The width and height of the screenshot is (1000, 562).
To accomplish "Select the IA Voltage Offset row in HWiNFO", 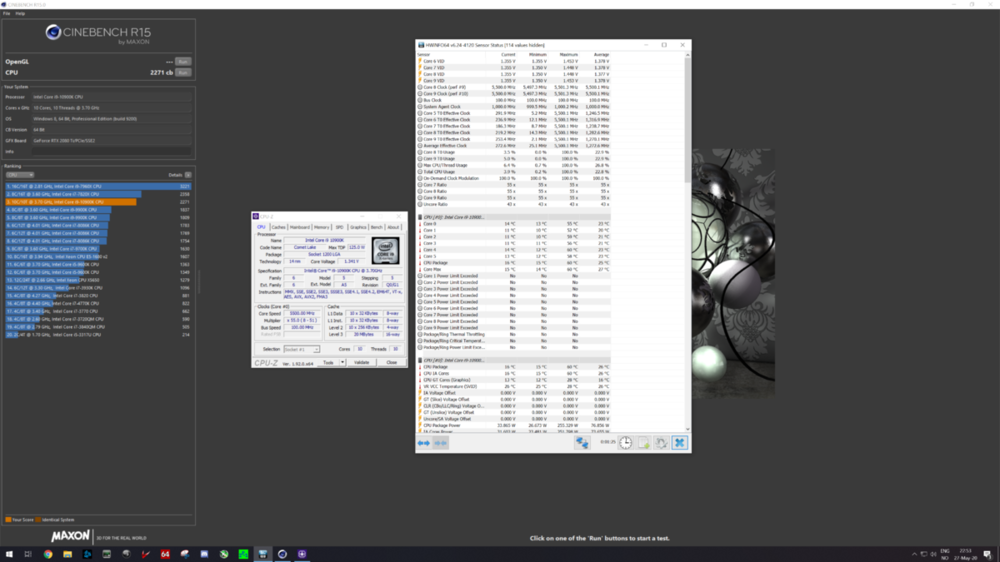I will [x=513, y=393].
